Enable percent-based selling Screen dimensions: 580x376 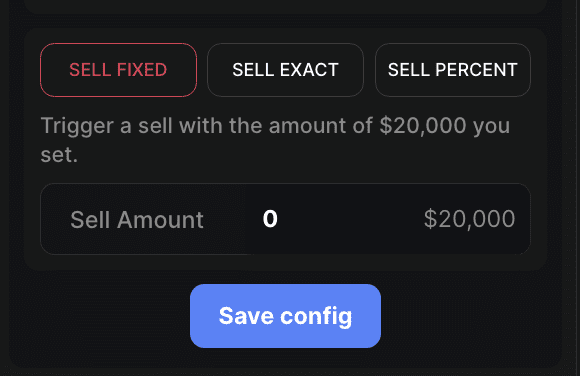click(453, 70)
